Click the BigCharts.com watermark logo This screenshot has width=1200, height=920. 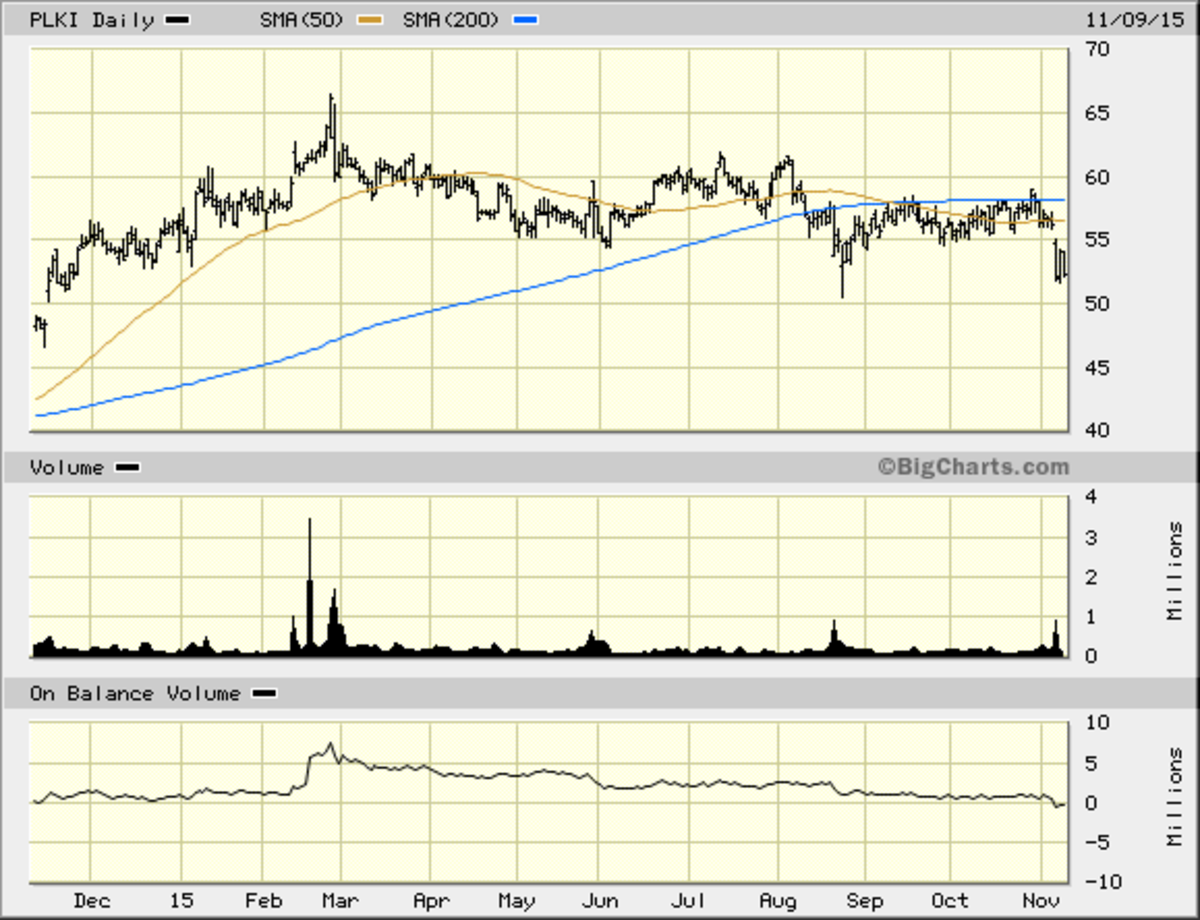[x=972, y=466]
